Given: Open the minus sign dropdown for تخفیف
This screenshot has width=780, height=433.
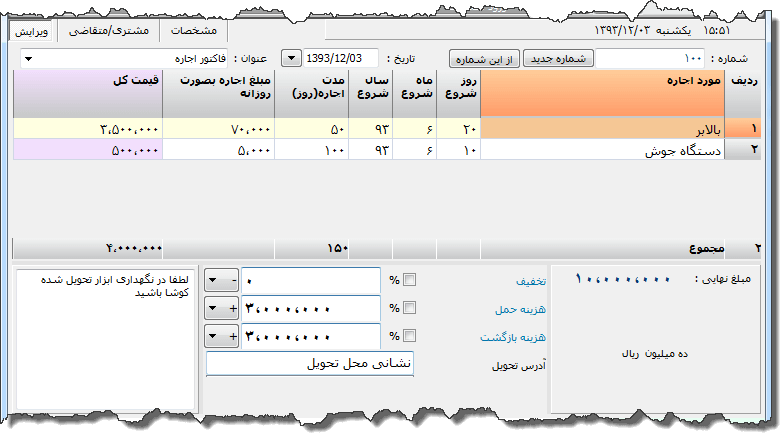Looking at the screenshot, I should tap(221, 280).
